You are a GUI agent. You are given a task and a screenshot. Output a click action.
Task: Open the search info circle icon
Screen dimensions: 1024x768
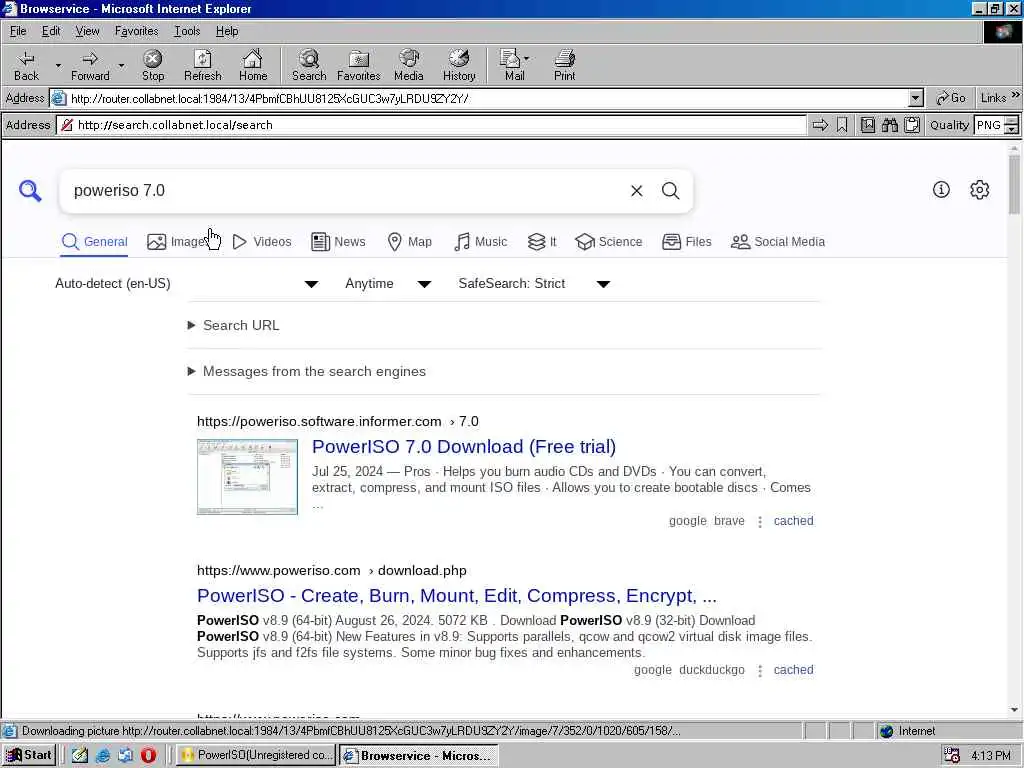tap(941, 190)
